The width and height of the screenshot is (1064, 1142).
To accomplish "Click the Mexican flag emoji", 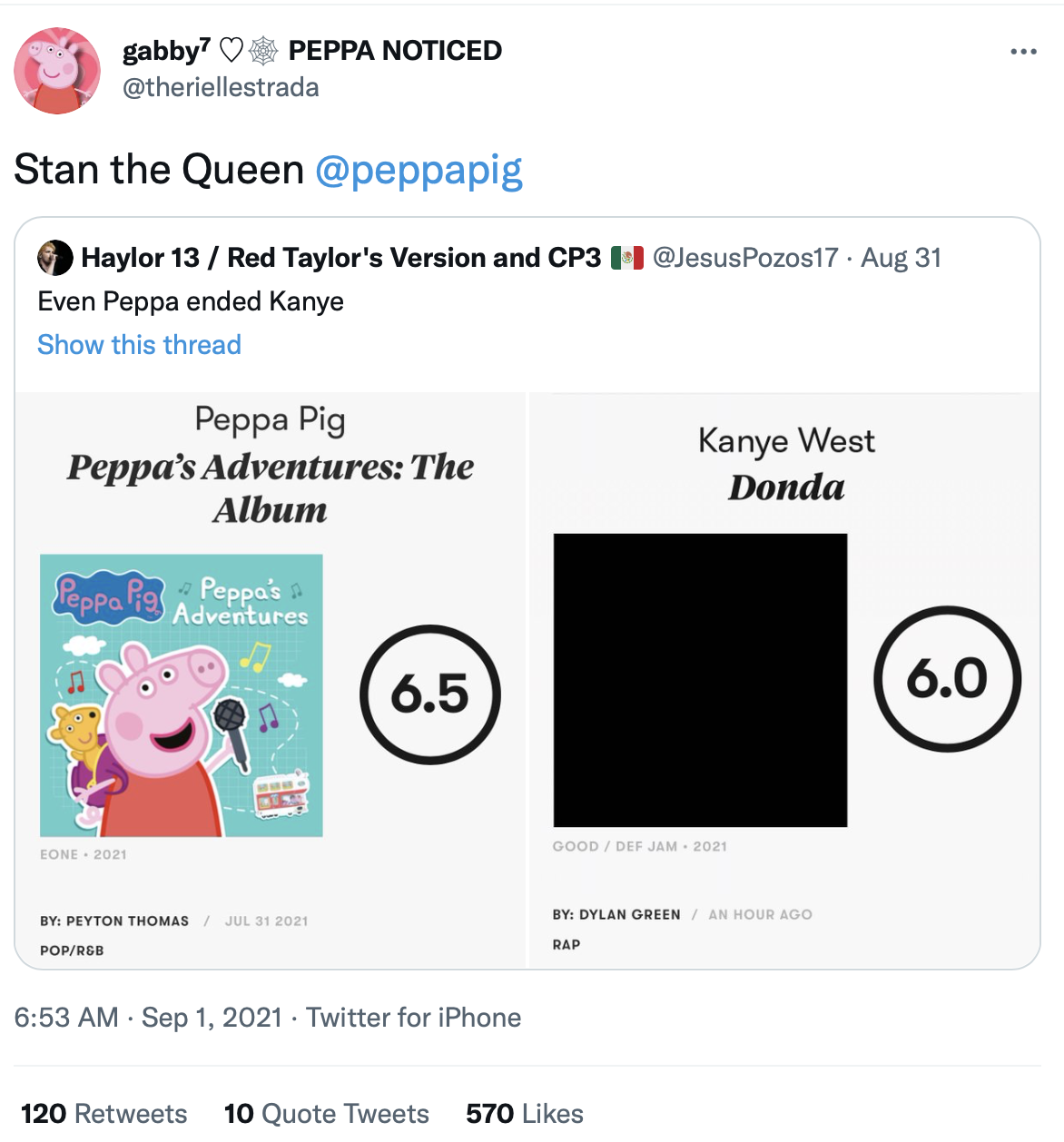I will tap(627, 258).
